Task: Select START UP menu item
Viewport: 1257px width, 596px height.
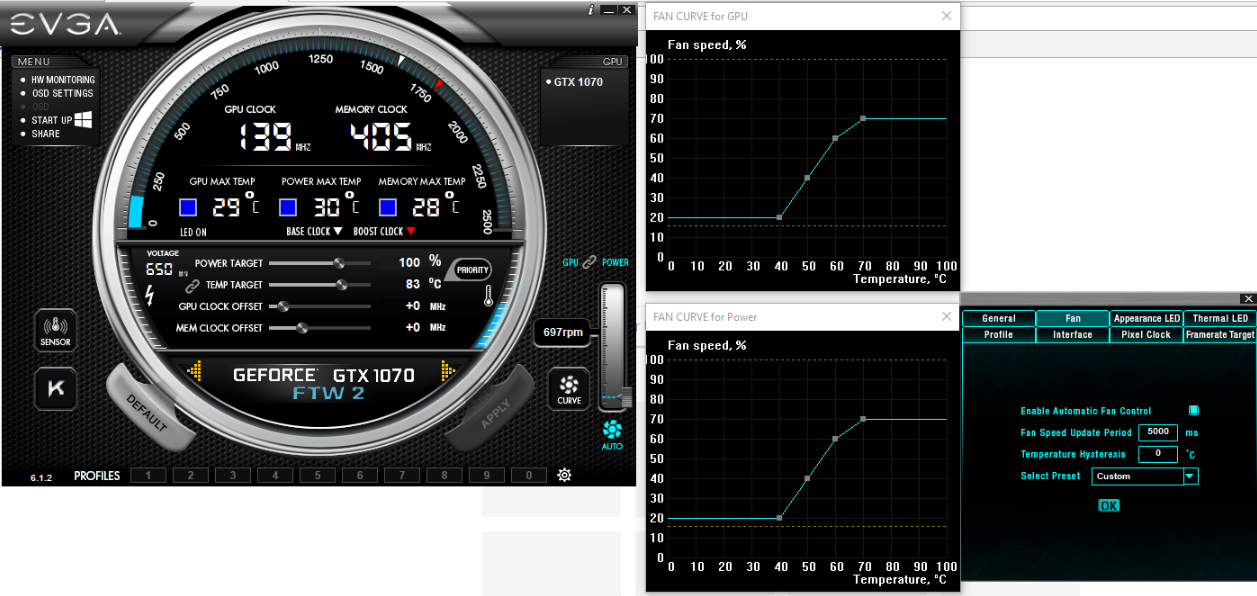Action: 52,120
